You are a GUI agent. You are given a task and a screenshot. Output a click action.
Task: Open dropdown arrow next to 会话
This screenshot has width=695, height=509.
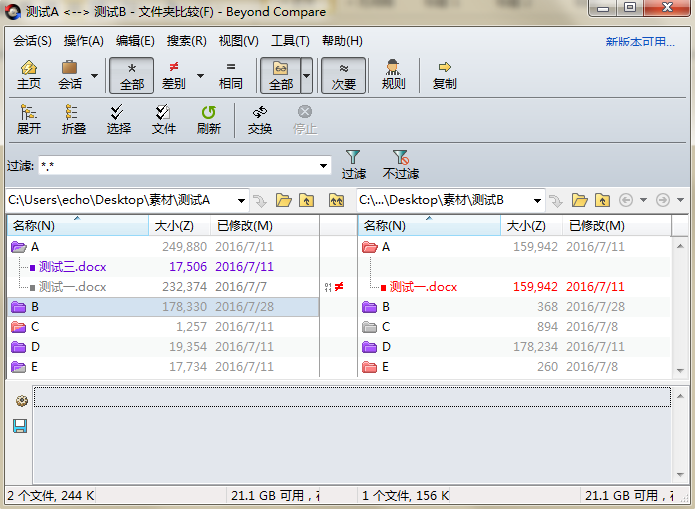click(94, 75)
